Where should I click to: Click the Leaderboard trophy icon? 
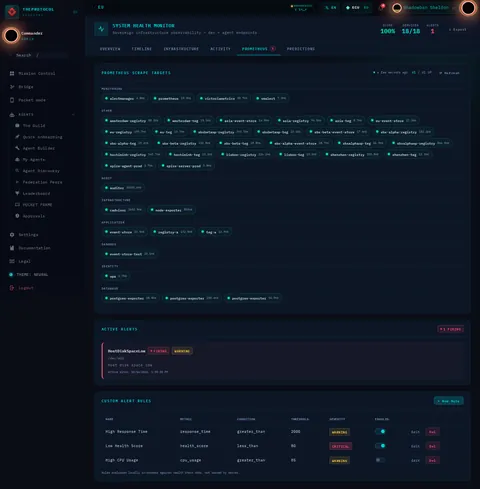[17, 193]
